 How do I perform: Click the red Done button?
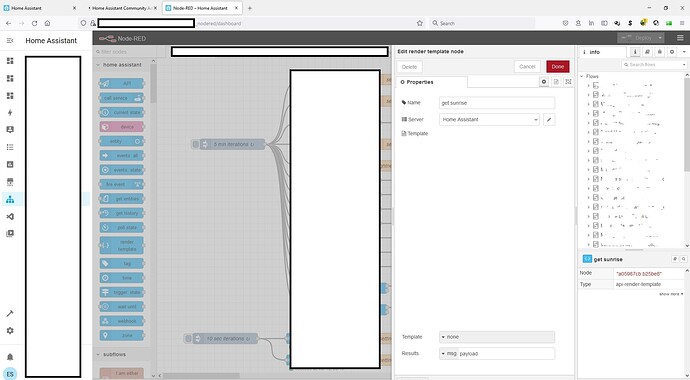[558, 66]
